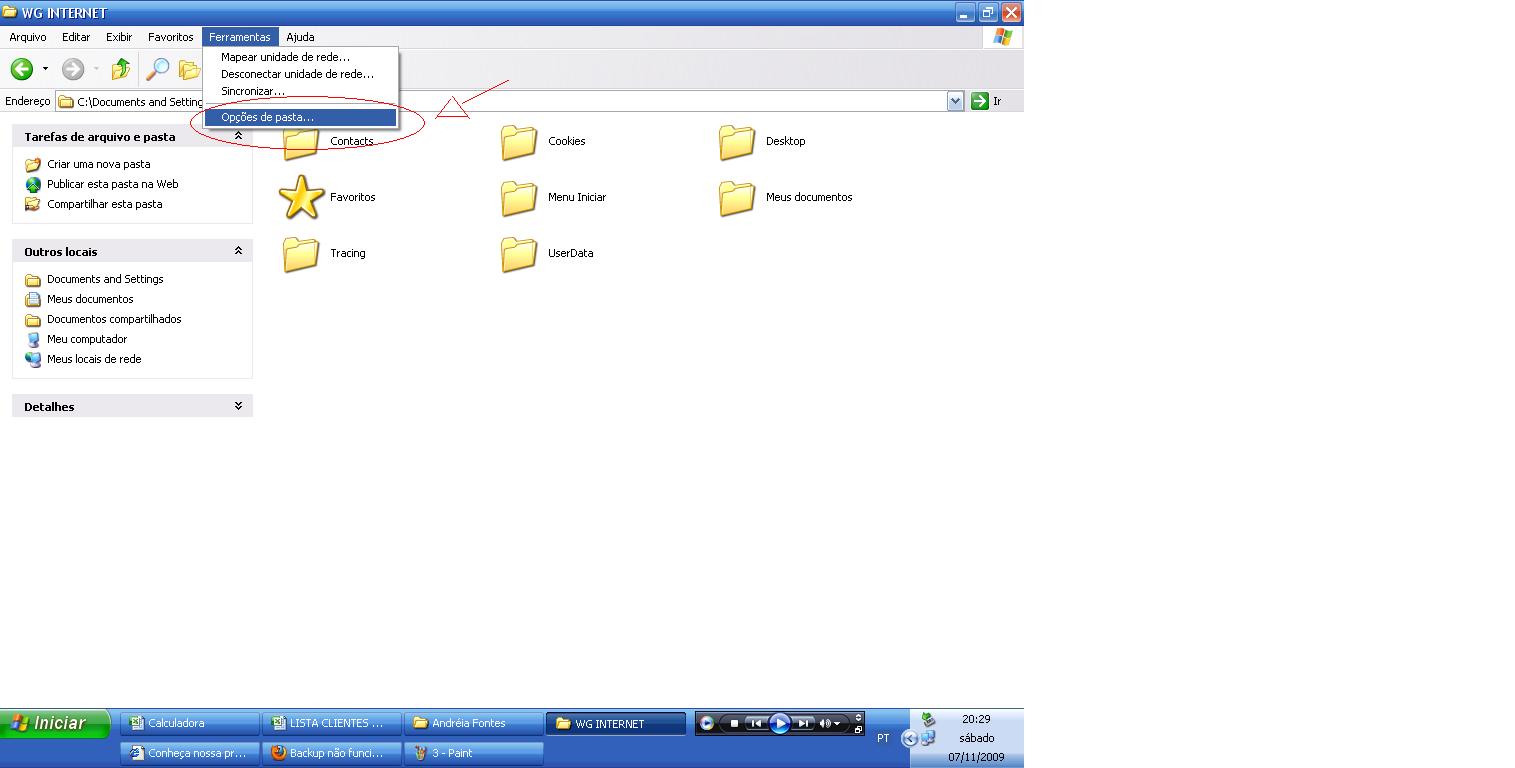Open the UserData folder
Viewport: 1515px width, 768px height.
[x=519, y=254]
